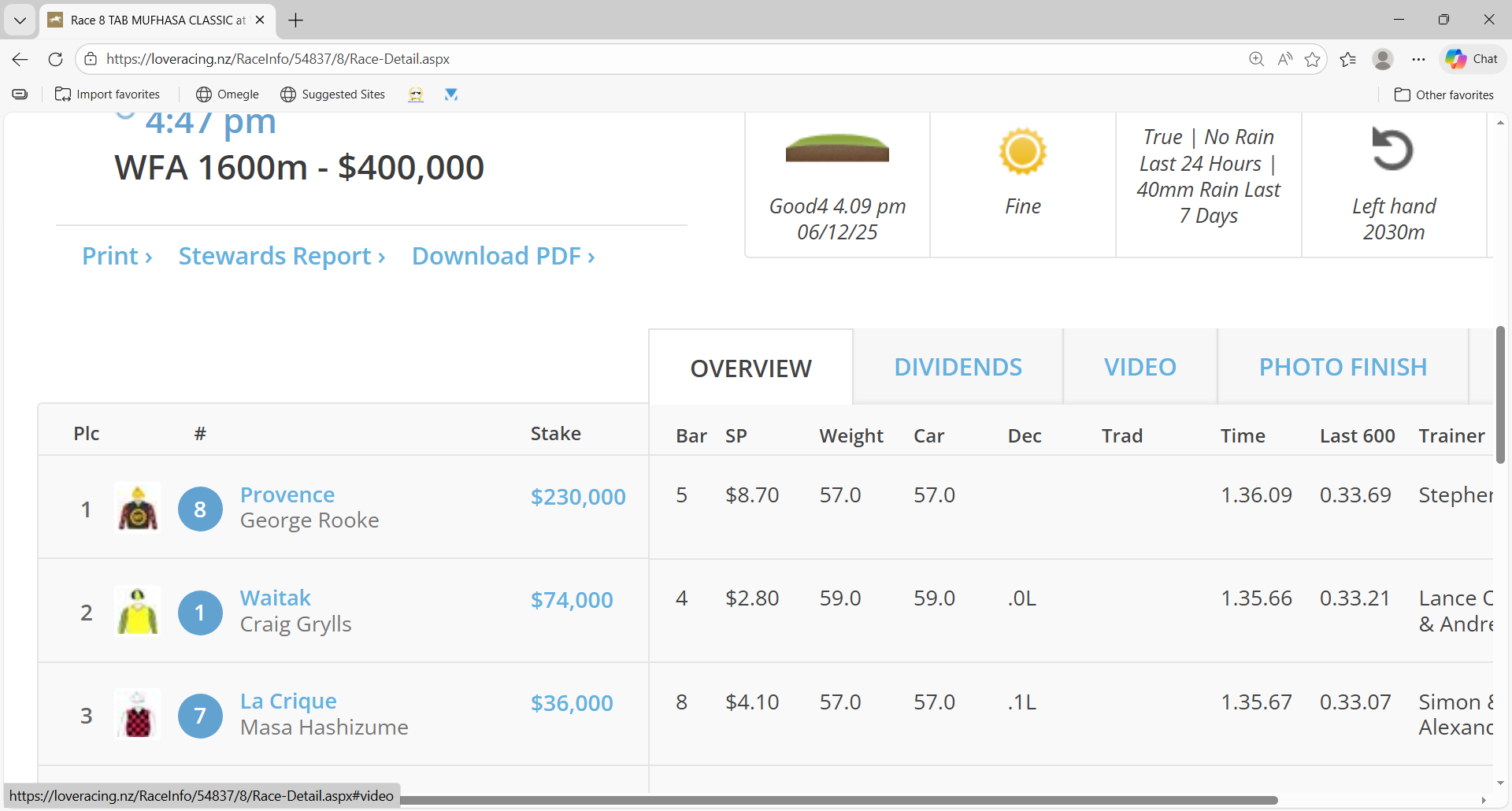Open Other favorites folder
The image size is (1512, 811).
click(x=1443, y=94)
